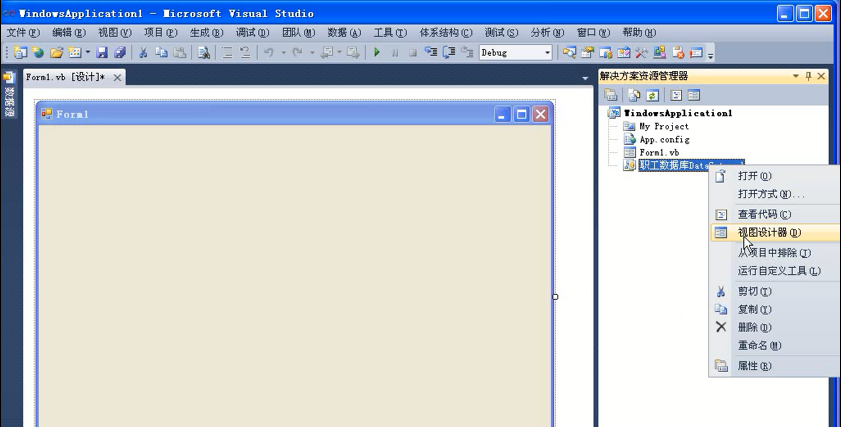Open the 项目 menu
The image size is (841, 427).
click(x=160, y=33)
